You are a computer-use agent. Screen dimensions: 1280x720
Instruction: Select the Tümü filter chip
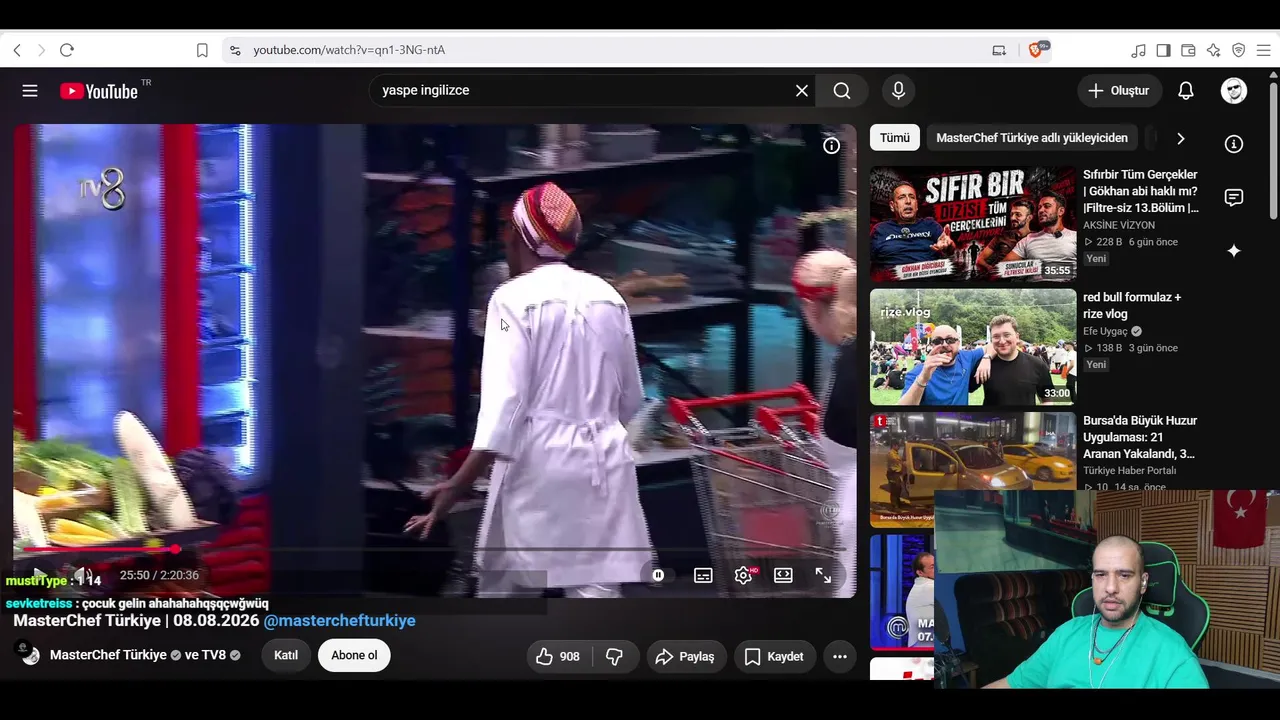click(895, 138)
